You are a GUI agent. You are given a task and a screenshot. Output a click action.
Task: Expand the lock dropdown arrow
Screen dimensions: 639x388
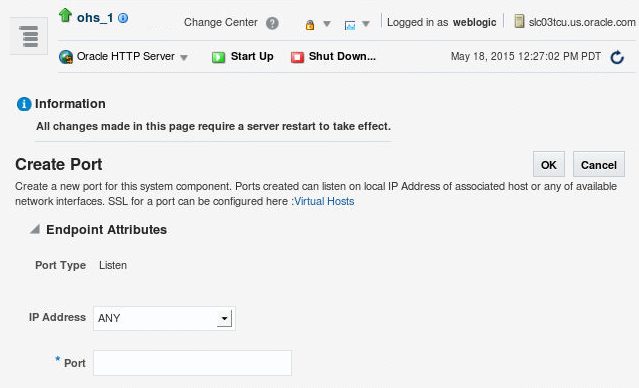pyautogui.click(x=327, y=24)
